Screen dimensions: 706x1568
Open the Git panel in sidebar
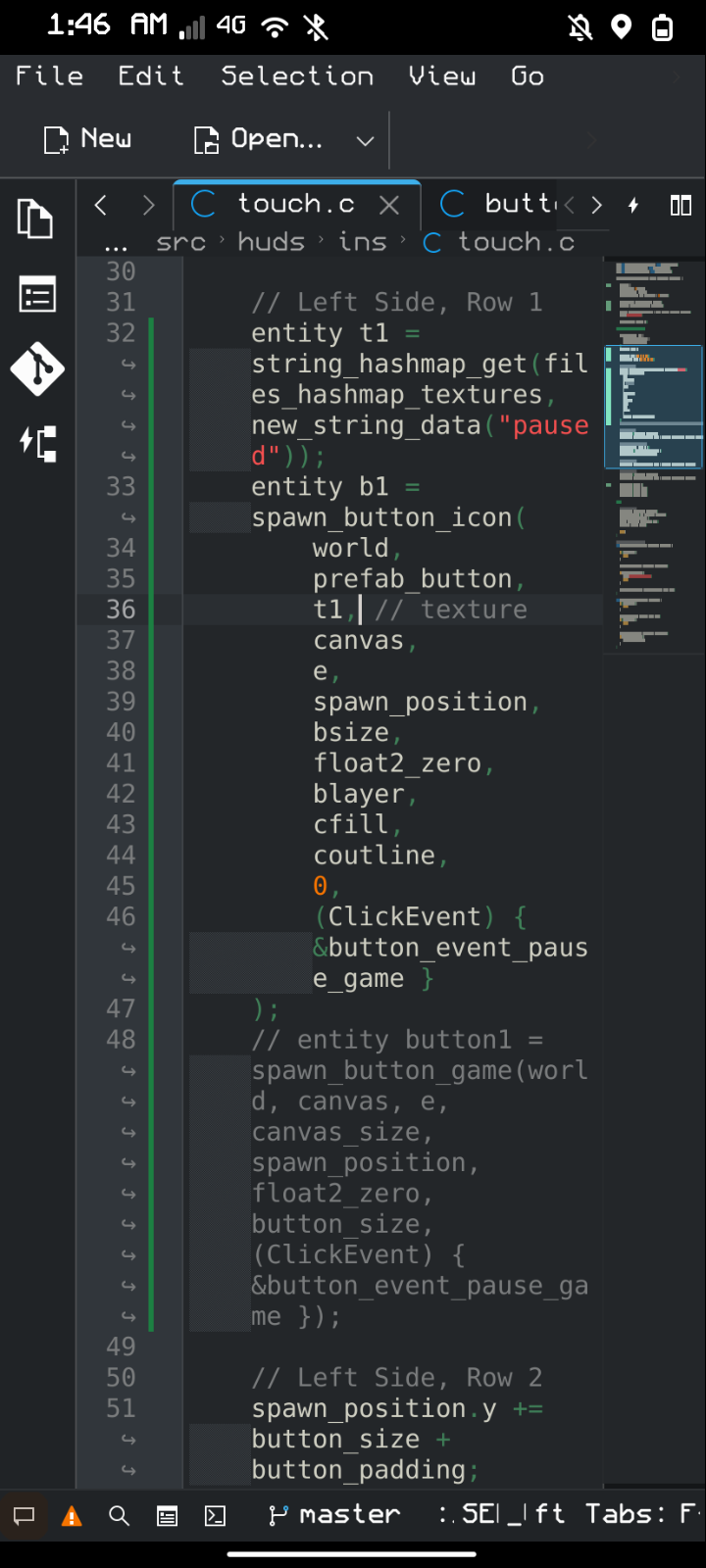[36, 368]
